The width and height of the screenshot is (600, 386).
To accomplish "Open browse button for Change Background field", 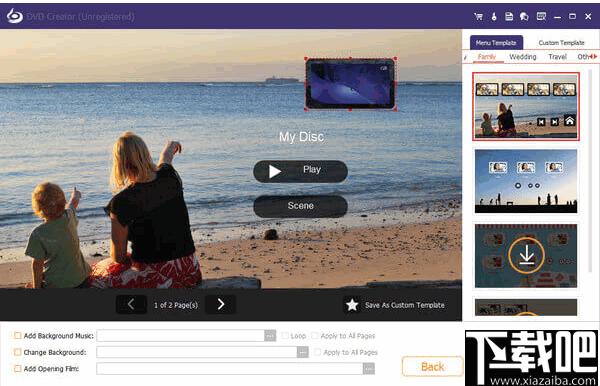I will 302,352.
